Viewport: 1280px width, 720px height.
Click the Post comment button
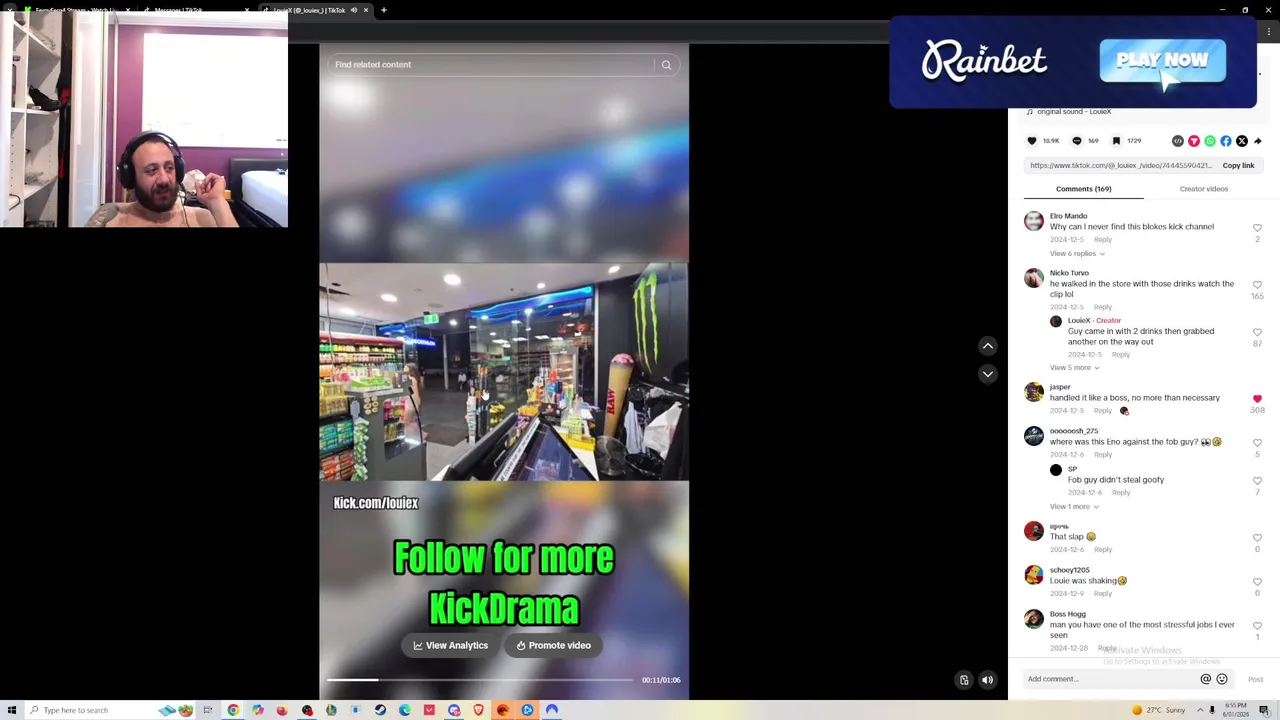1255,680
